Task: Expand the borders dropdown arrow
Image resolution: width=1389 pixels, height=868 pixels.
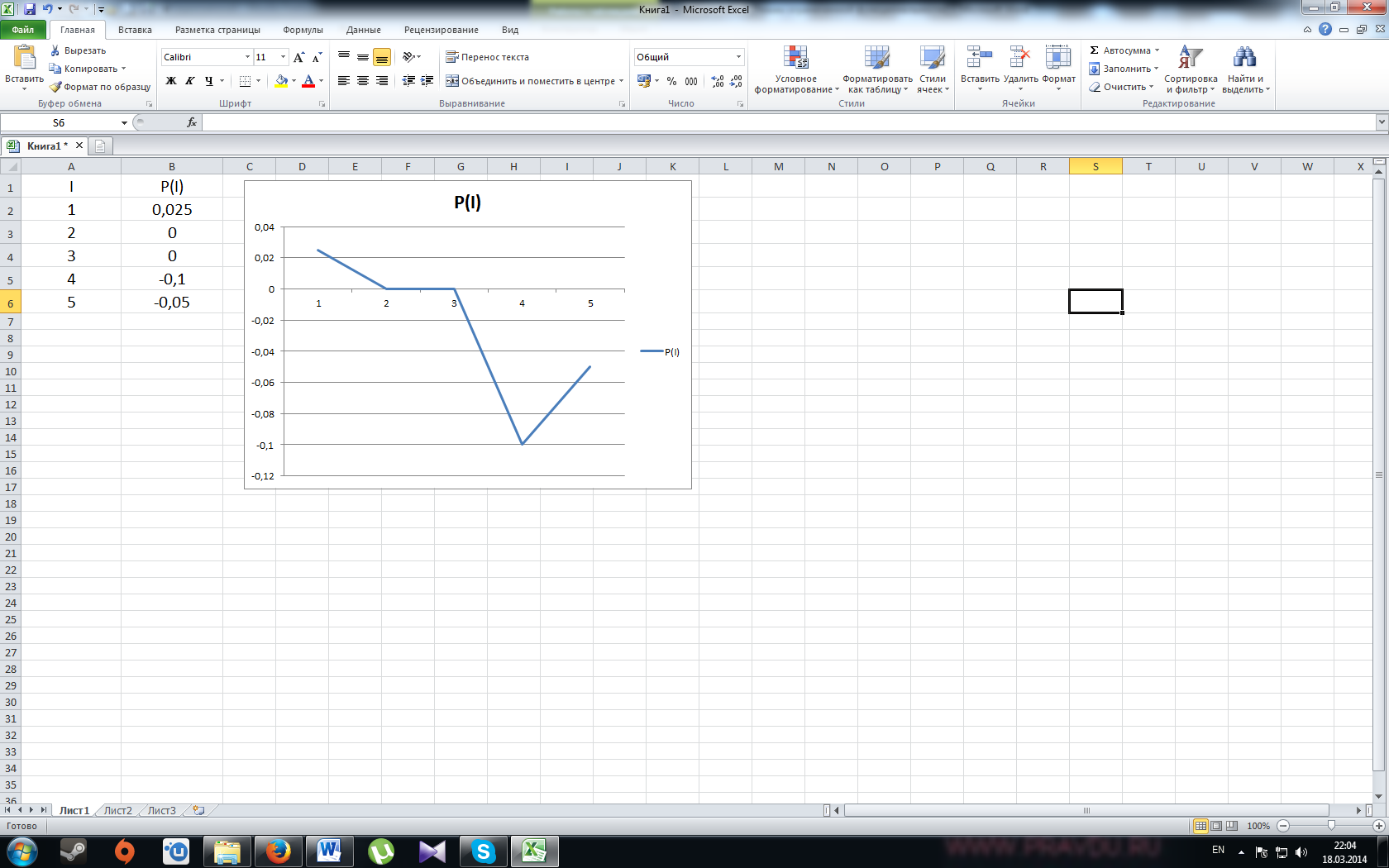Action: [258, 81]
